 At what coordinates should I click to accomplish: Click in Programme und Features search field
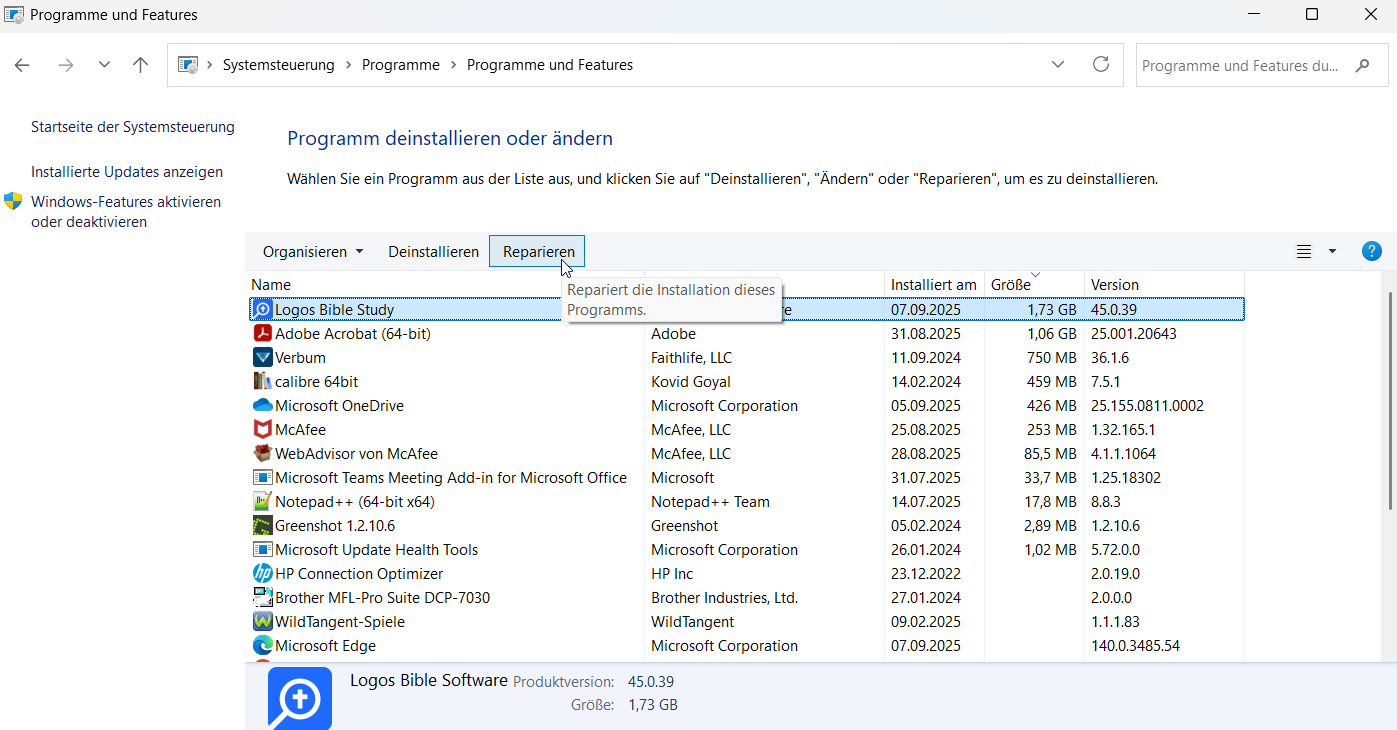[x=1240, y=66]
